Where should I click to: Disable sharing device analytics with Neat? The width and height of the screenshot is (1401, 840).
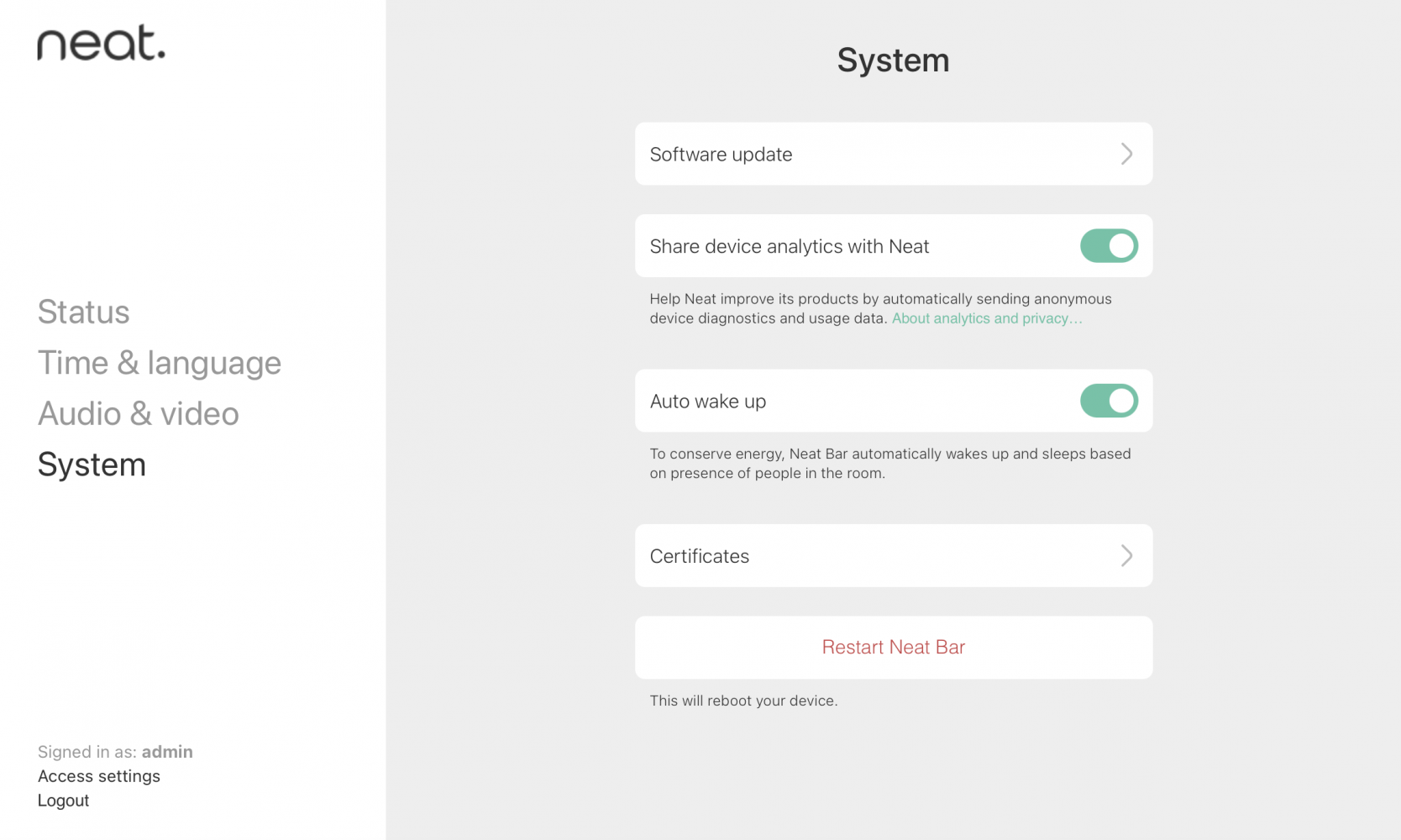point(1108,246)
